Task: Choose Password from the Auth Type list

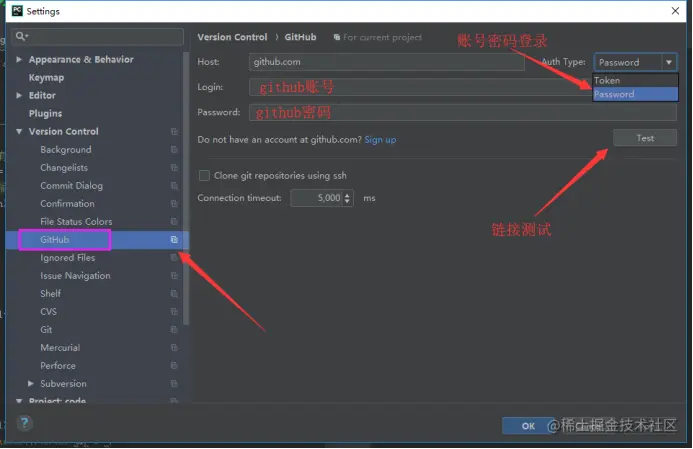Action: pos(635,94)
